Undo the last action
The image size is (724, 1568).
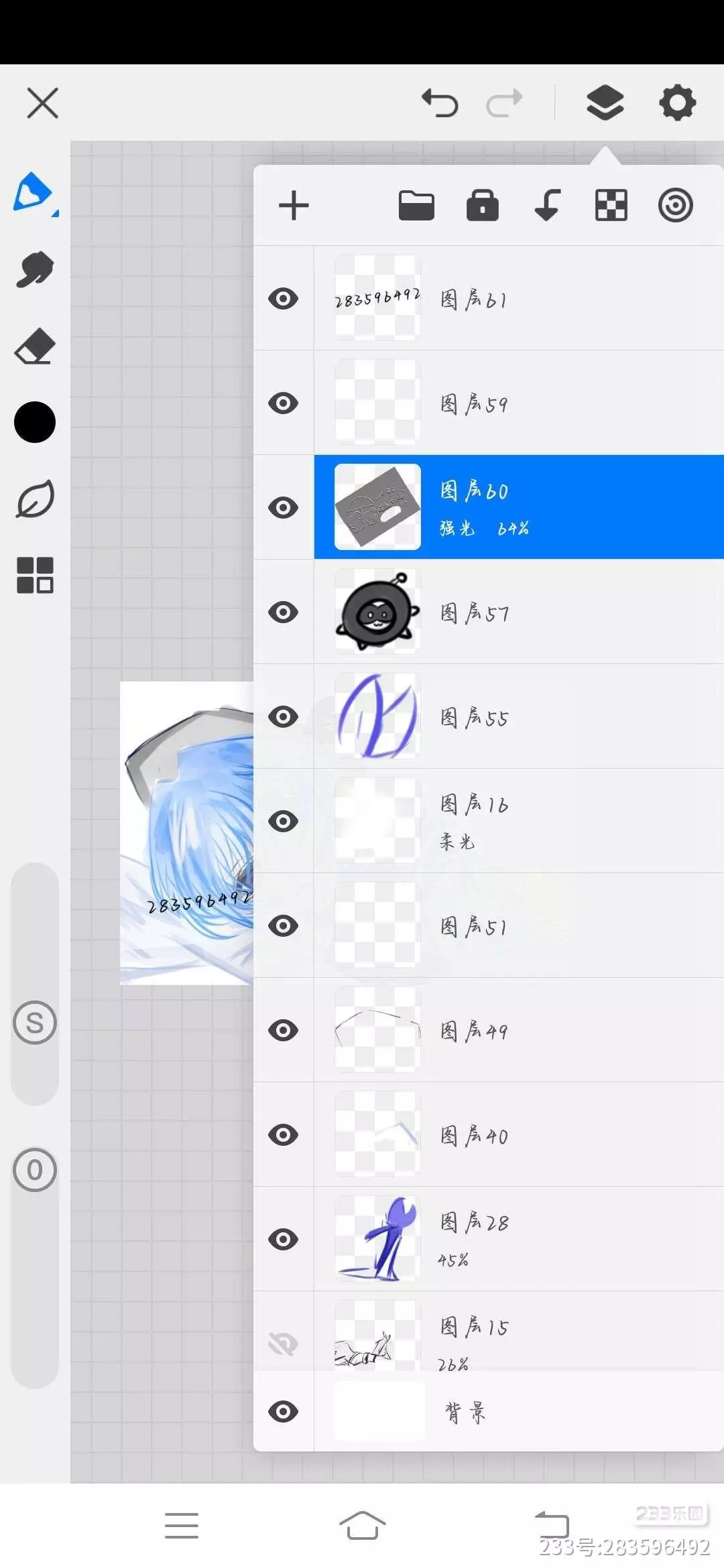coord(440,103)
